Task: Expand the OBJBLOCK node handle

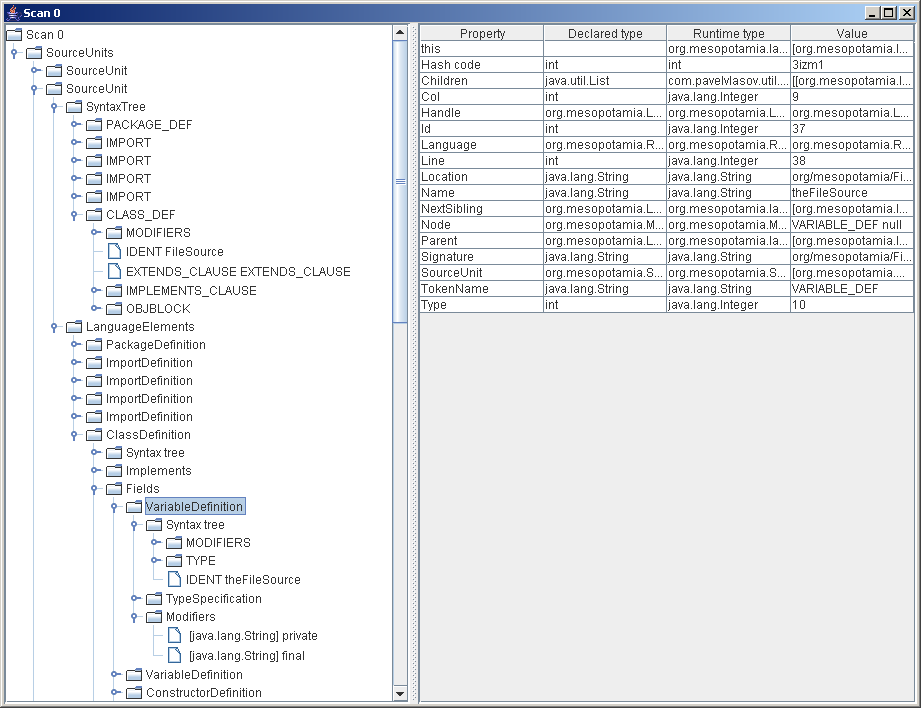Action: (x=94, y=309)
